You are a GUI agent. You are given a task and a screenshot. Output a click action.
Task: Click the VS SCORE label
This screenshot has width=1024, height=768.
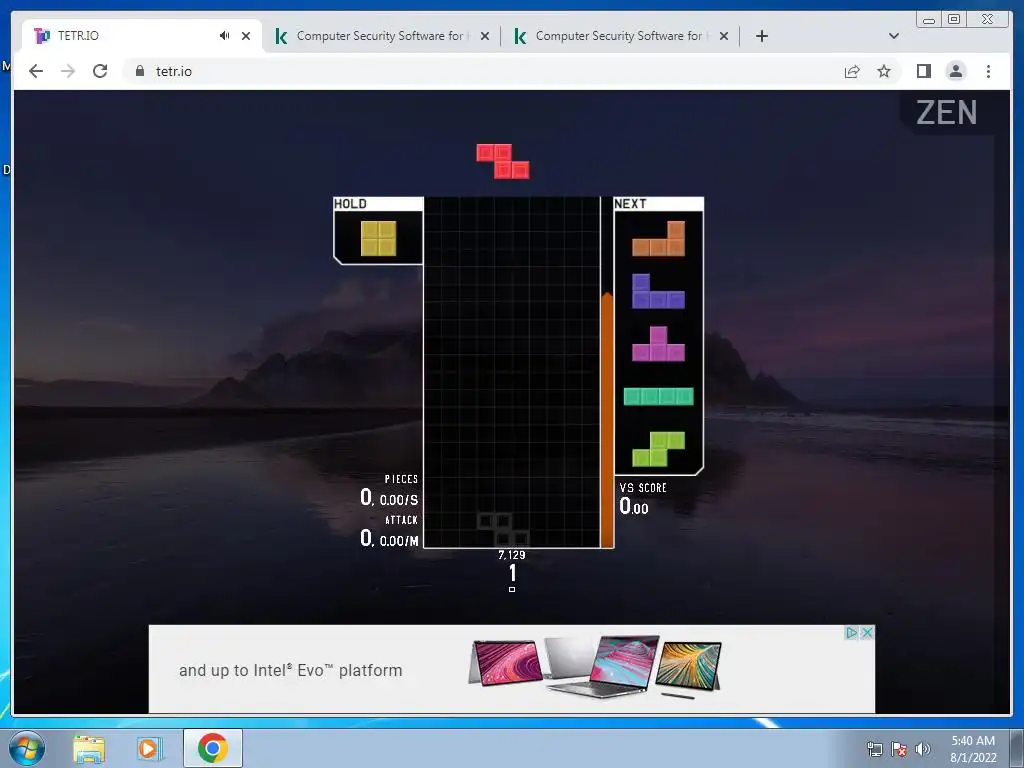point(643,488)
